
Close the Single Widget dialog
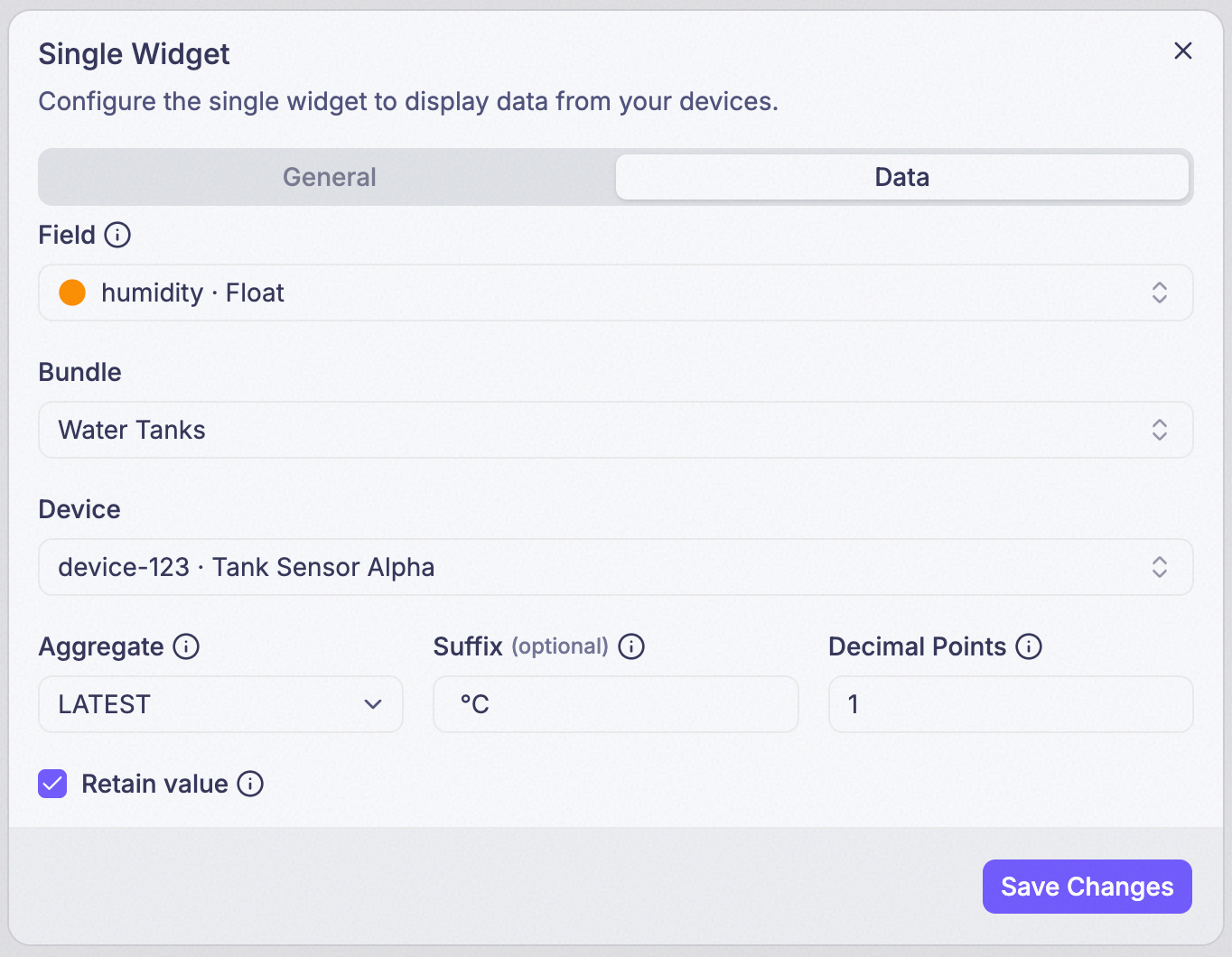(1183, 51)
